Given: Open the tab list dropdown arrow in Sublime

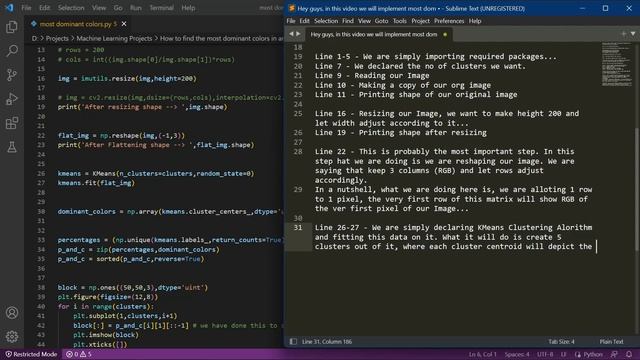Looking at the screenshot, I should 633,34.
